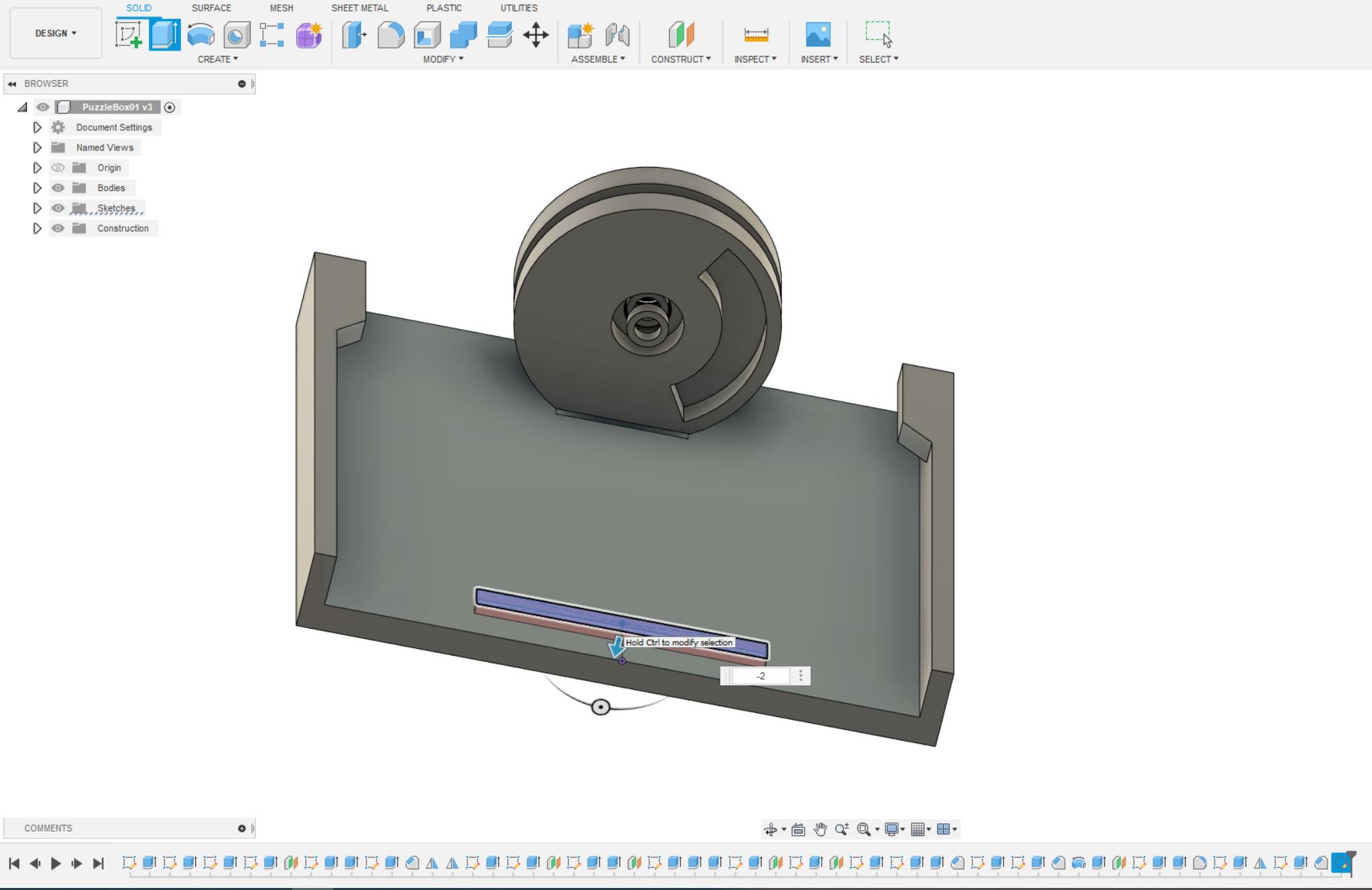Open the INSPECT dropdown menu

point(755,59)
